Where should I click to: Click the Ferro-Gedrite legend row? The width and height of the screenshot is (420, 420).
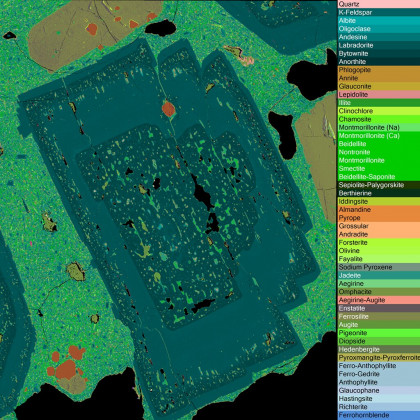[x=379, y=374]
